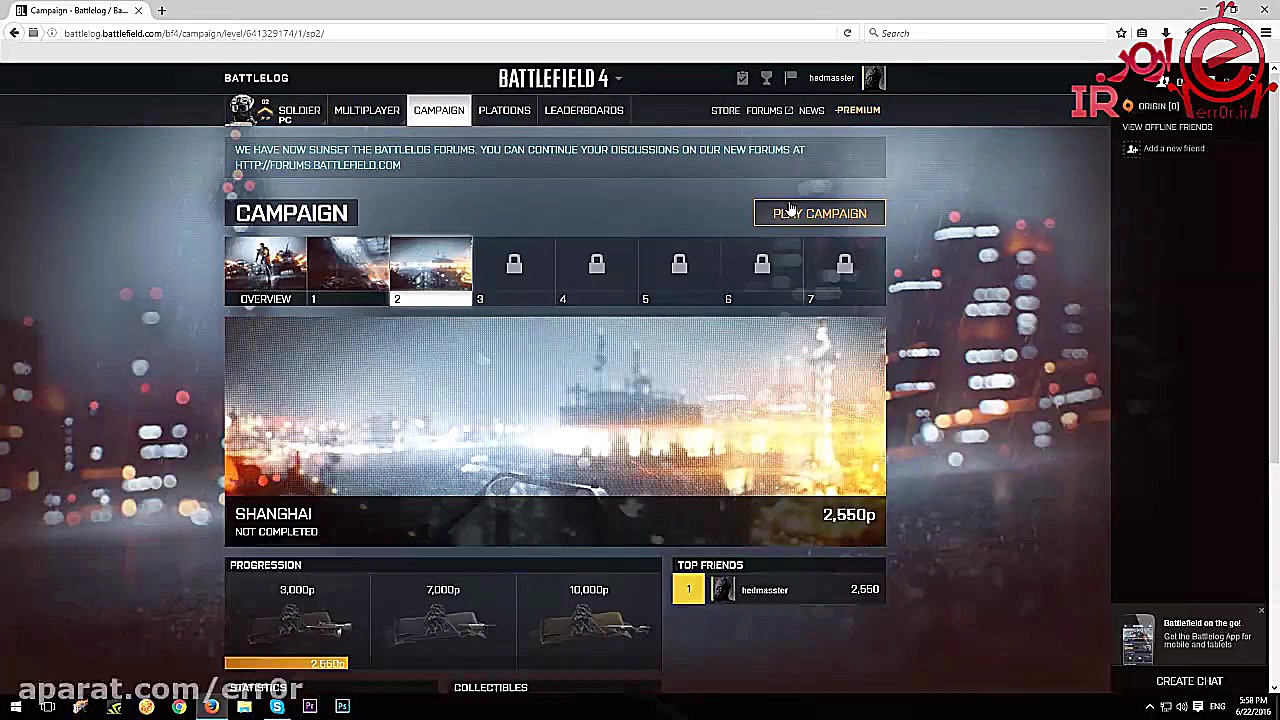The width and height of the screenshot is (1280, 720).
Task: Open the trophy awards icon in header
Action: [x=766, y=78]
